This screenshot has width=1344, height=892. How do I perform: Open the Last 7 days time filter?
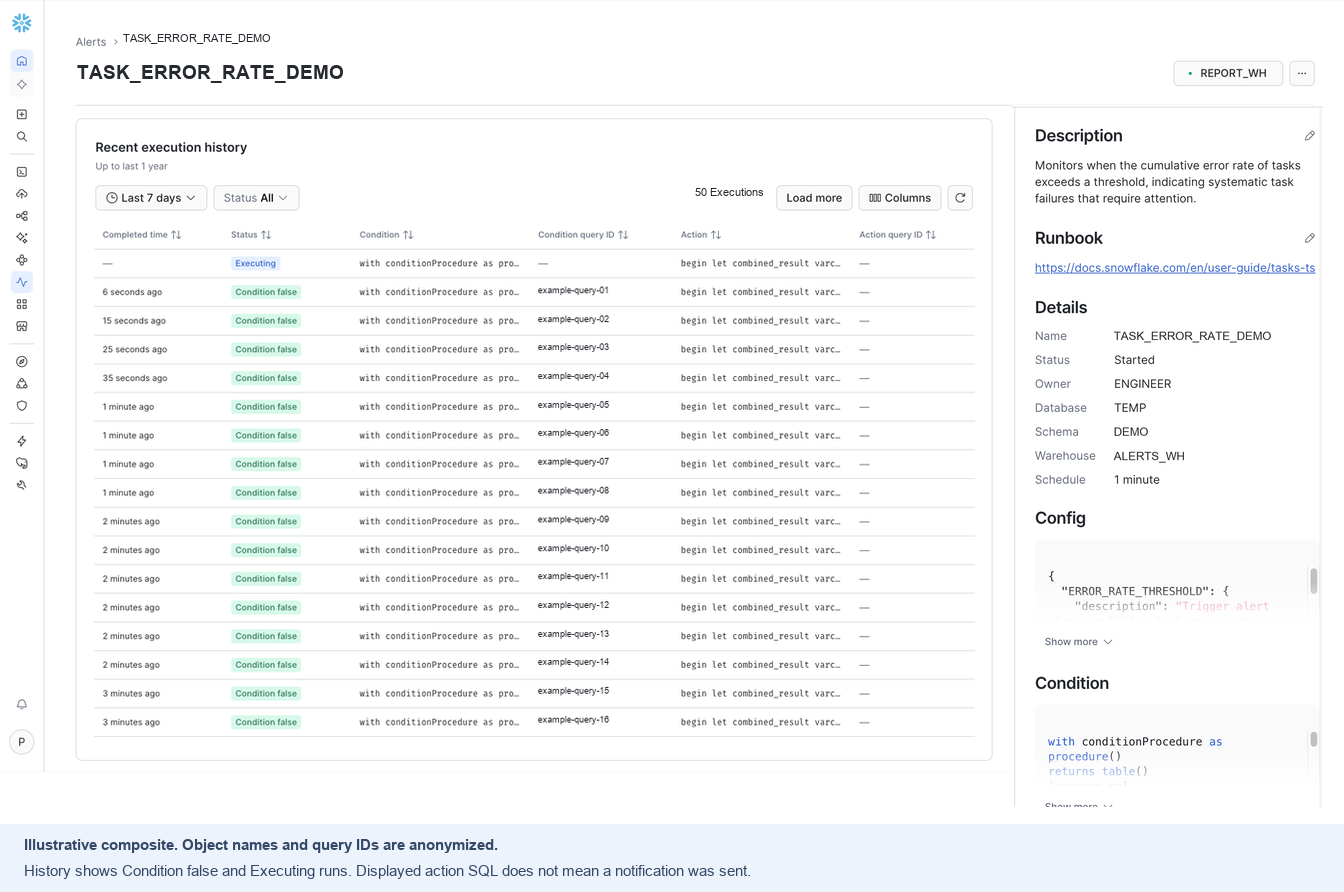(x=151, y=198)
